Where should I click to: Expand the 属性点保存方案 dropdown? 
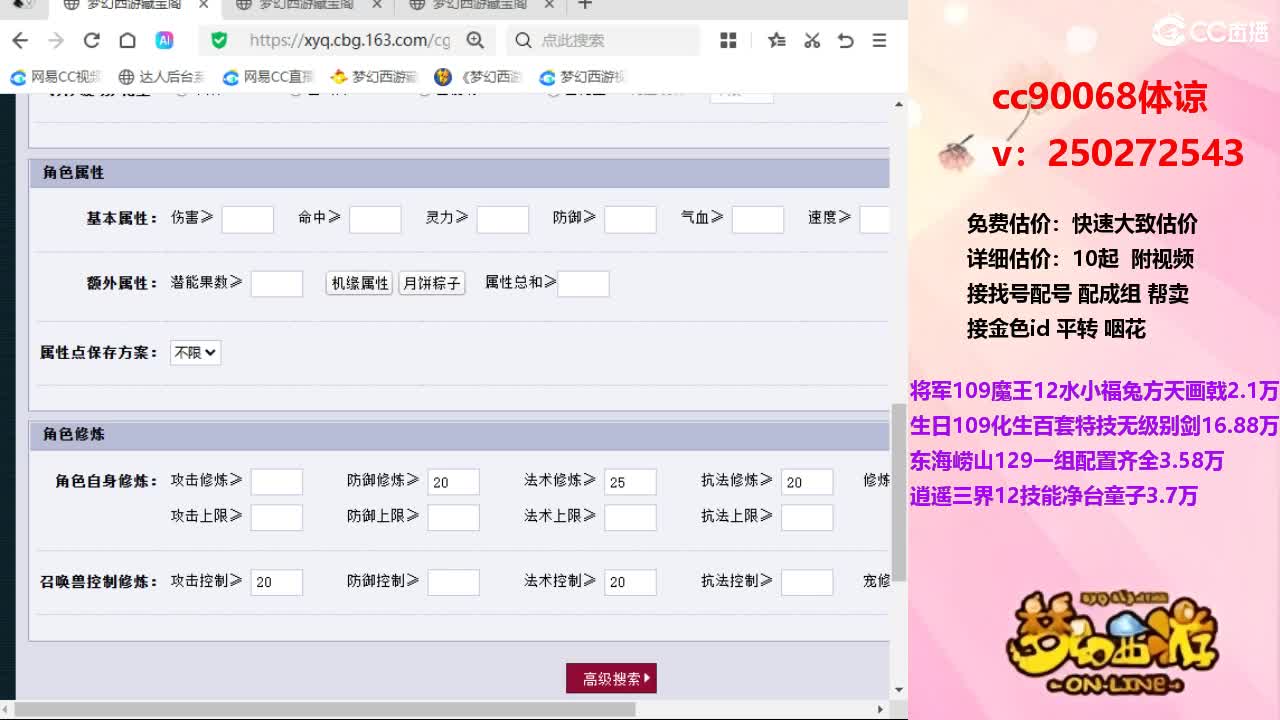(195, 352)
